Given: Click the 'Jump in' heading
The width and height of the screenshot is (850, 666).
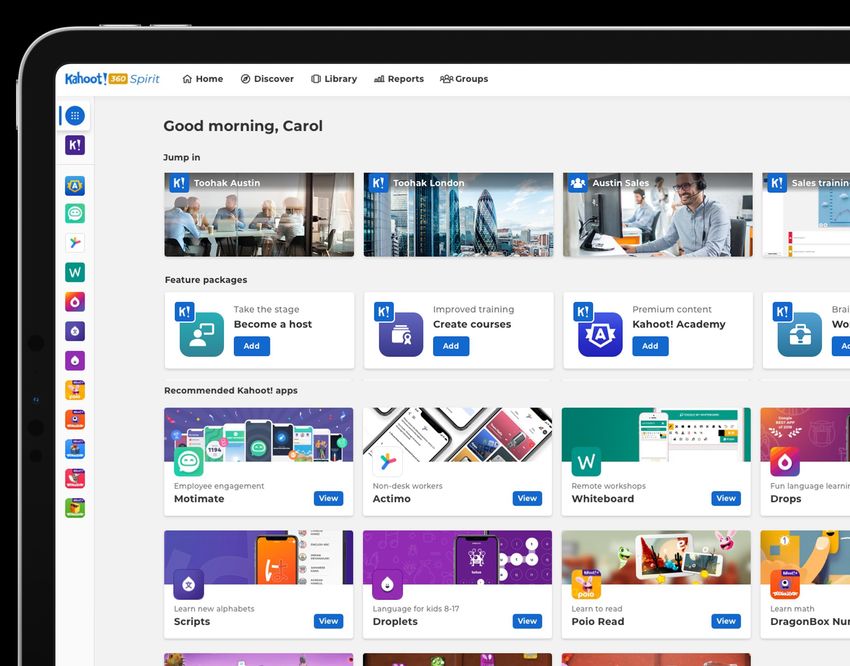Looking at the screenshot, I should pos(182,157).
